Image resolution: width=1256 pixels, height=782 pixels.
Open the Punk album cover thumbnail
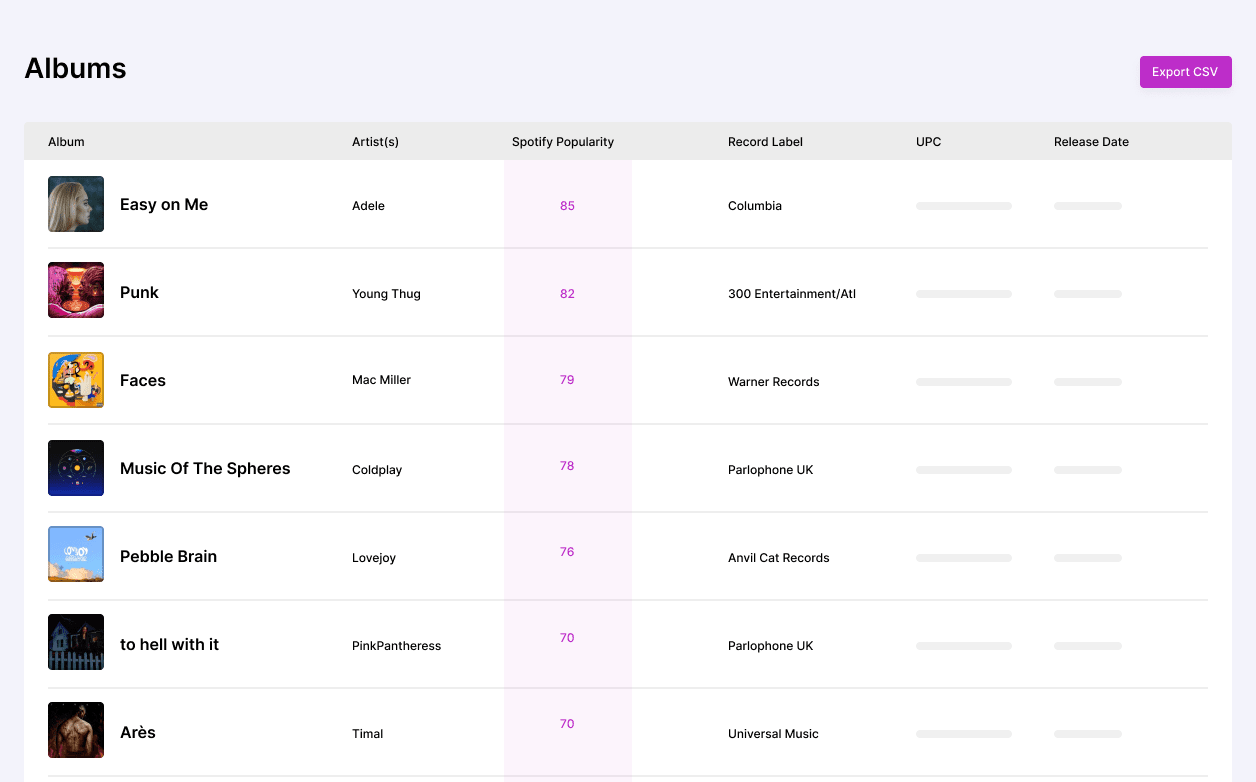(76, 290)
